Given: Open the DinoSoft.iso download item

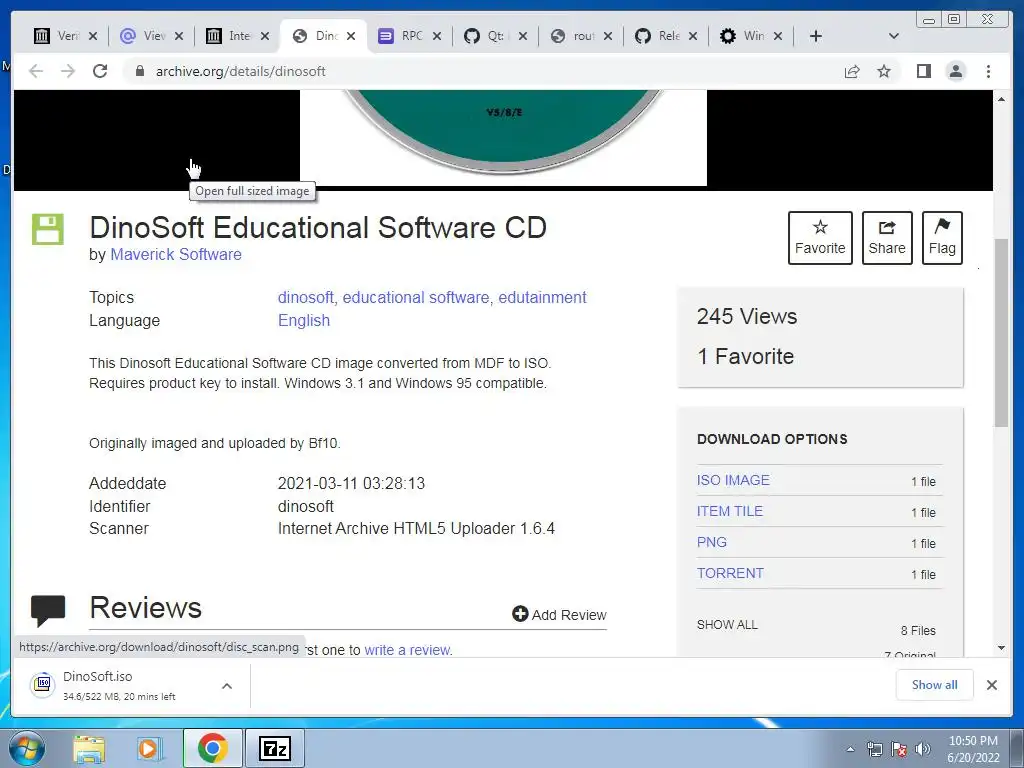Looking at the screenshot, I should click(x=120, y=685).
